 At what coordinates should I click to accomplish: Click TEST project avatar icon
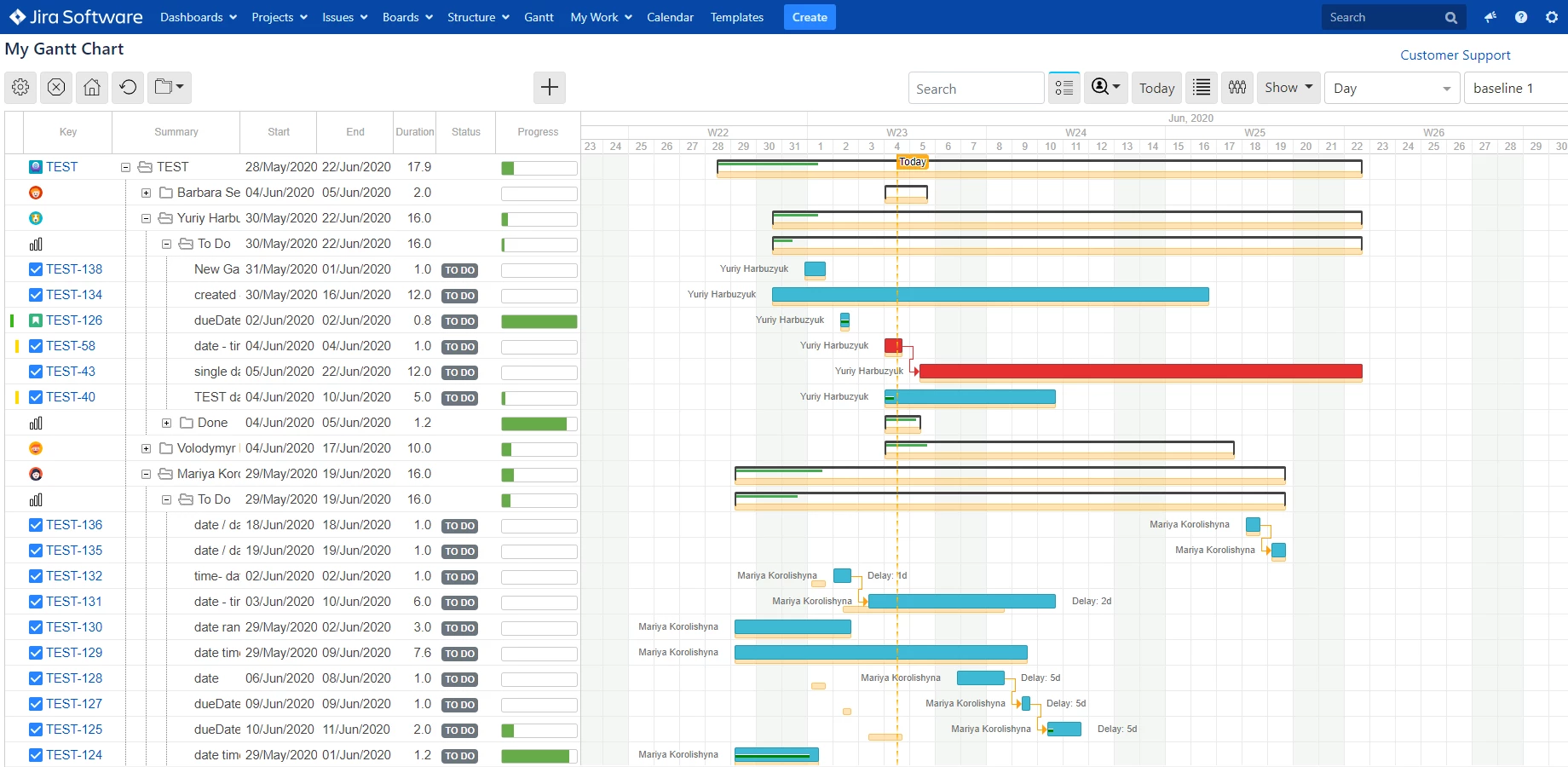(x=36, y=167)
